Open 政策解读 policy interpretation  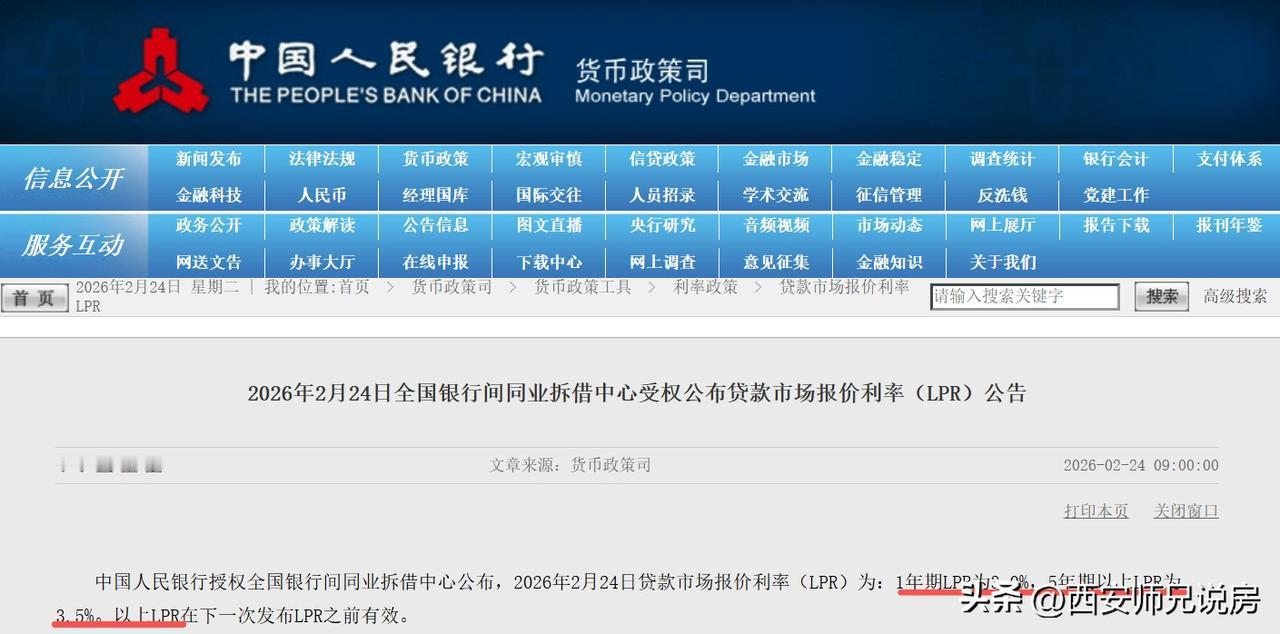[320, 226]
